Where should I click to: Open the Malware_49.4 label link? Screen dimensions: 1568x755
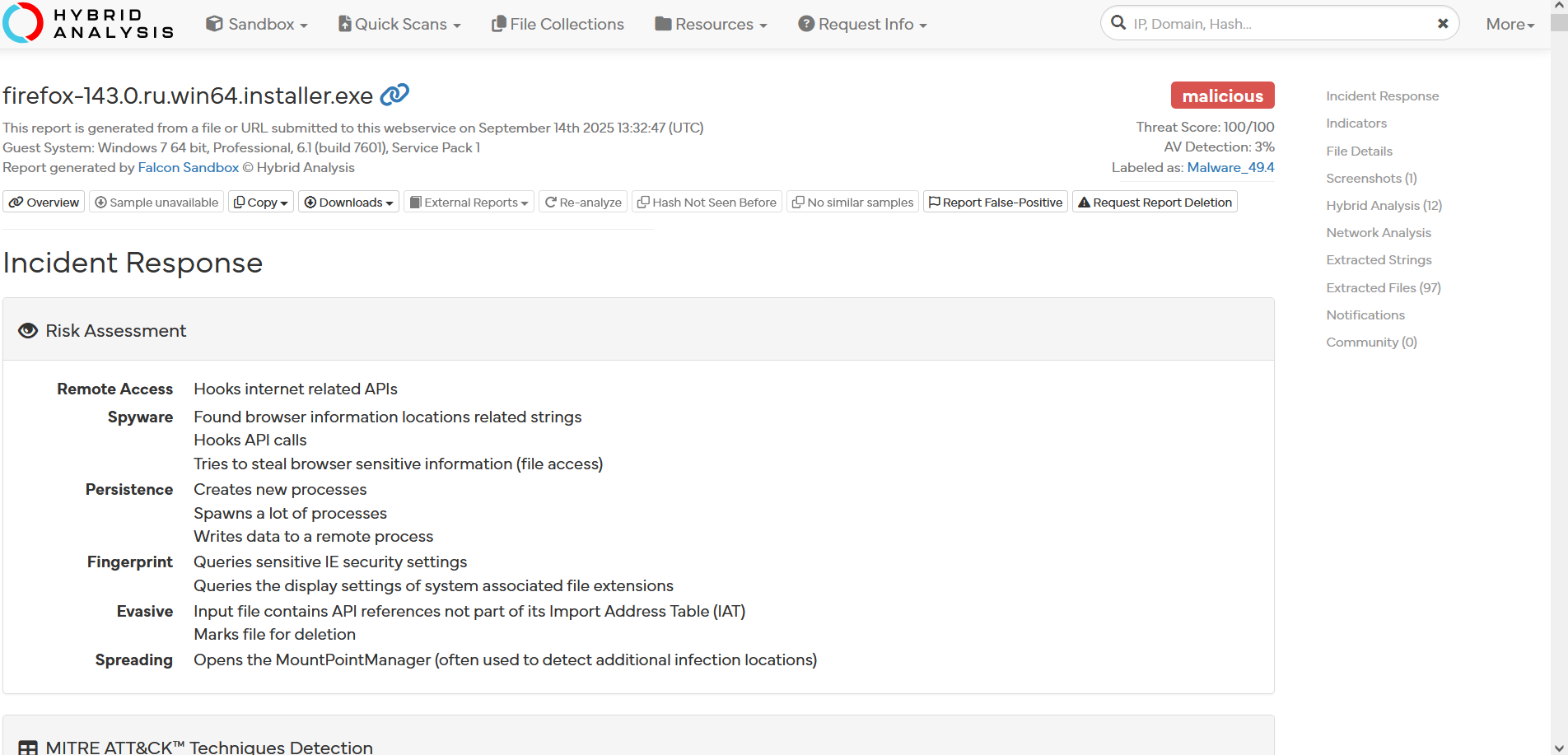click(1230, 167)
